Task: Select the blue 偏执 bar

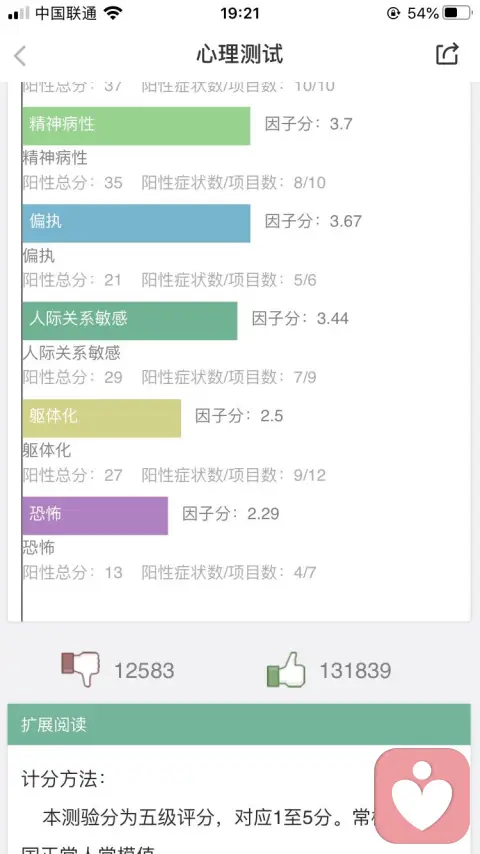Action: coord(136,223)
